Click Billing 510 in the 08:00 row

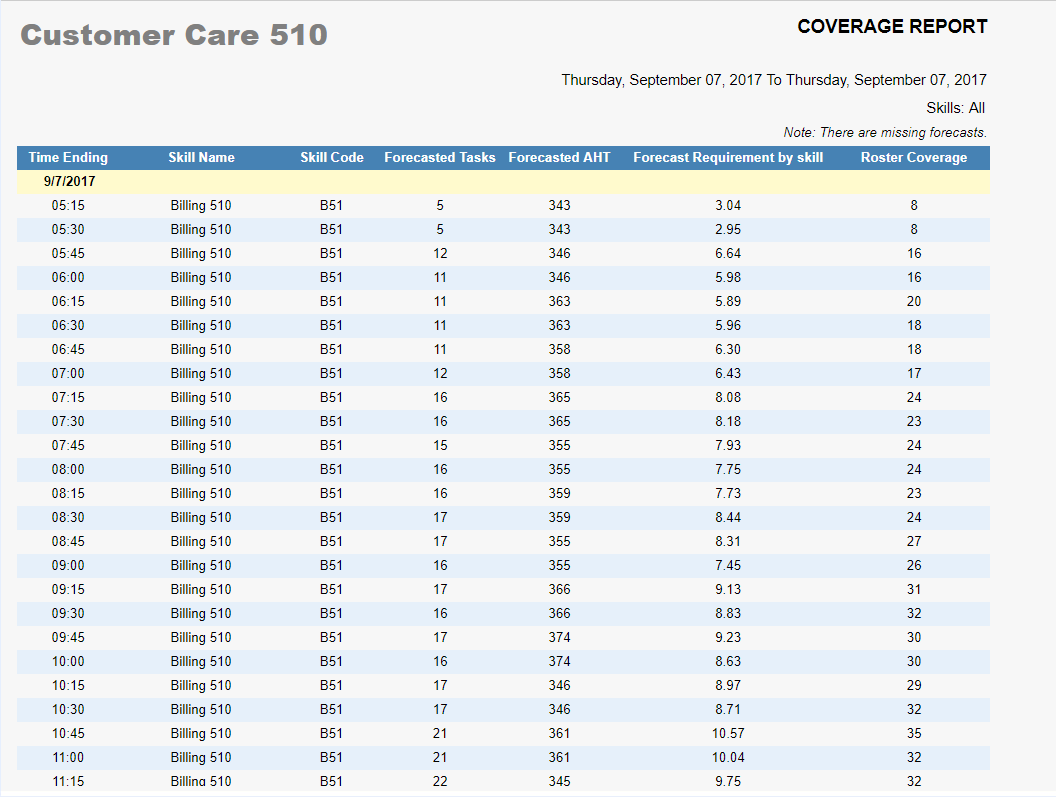[x=201, y=470]
